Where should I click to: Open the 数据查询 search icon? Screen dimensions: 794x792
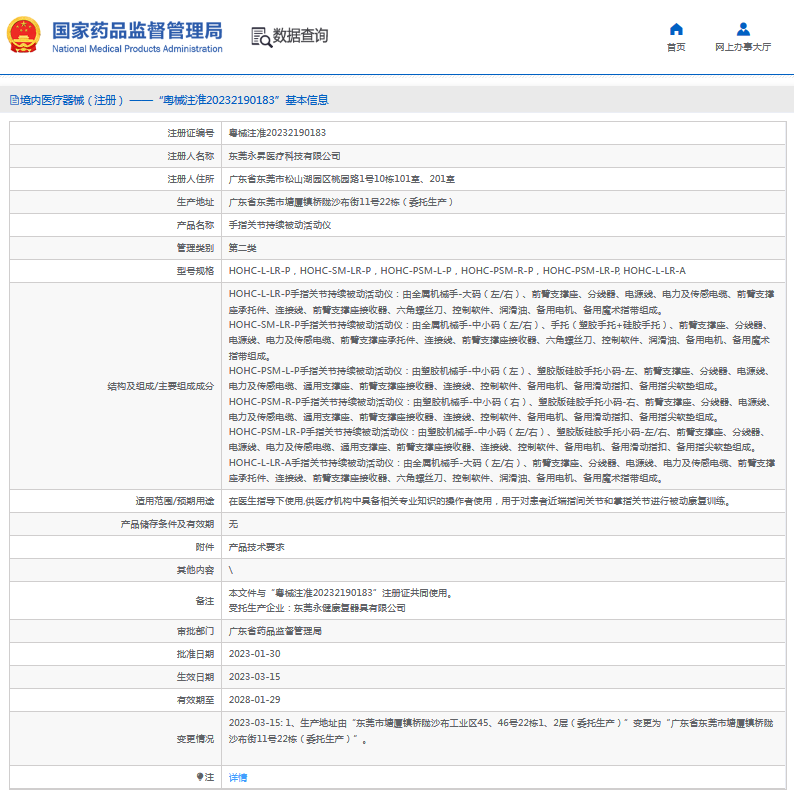pyautogui.click(x=261, y=37)
